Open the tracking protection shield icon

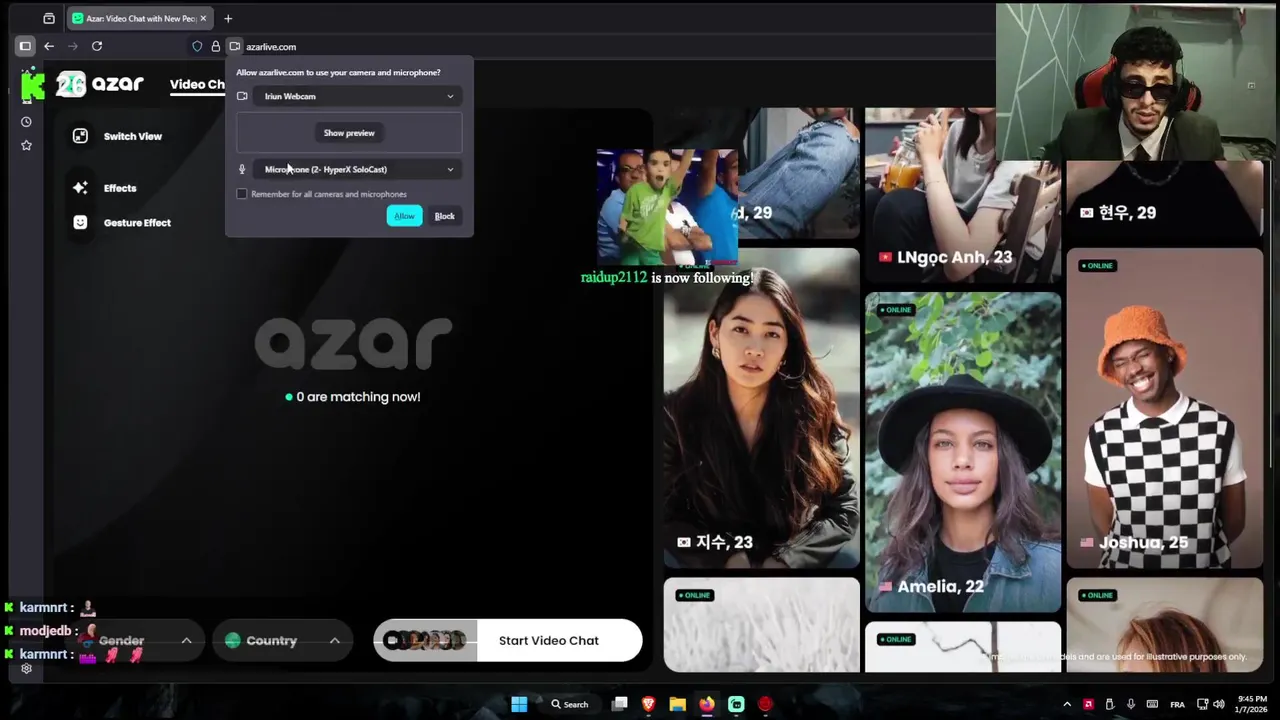(x=197, y=46)
